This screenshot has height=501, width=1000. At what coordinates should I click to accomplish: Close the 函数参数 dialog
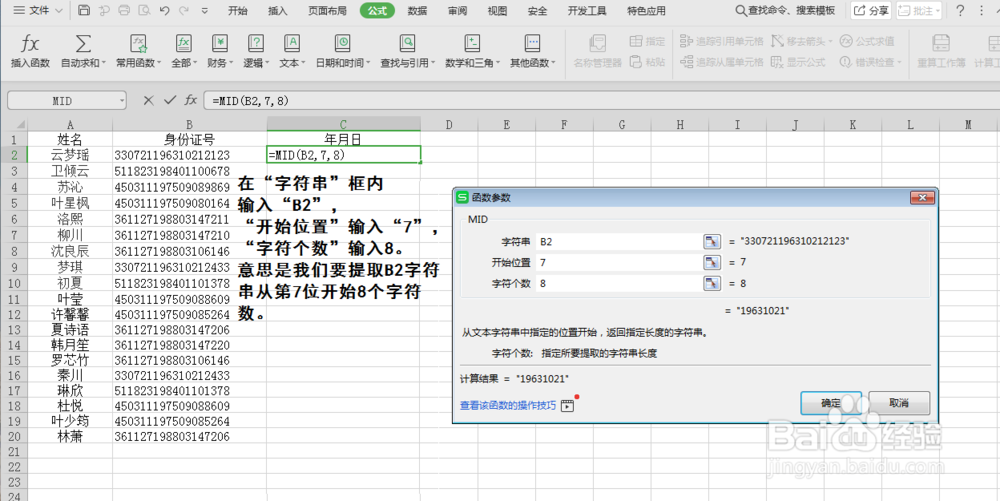(x=922, y=198)
